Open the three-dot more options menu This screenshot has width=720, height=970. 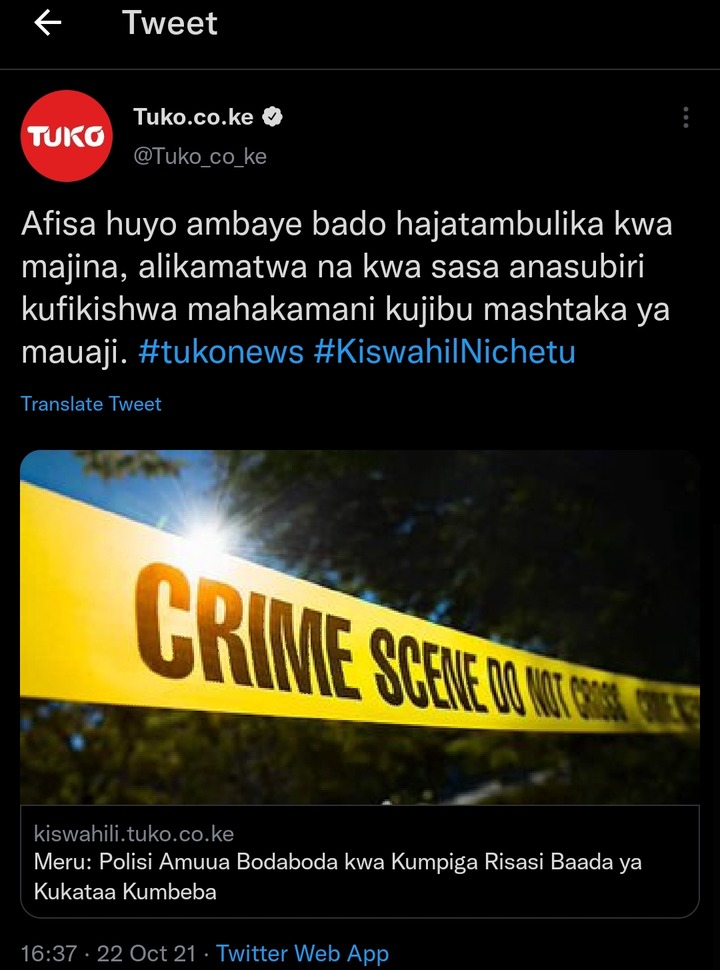(685, 117)
